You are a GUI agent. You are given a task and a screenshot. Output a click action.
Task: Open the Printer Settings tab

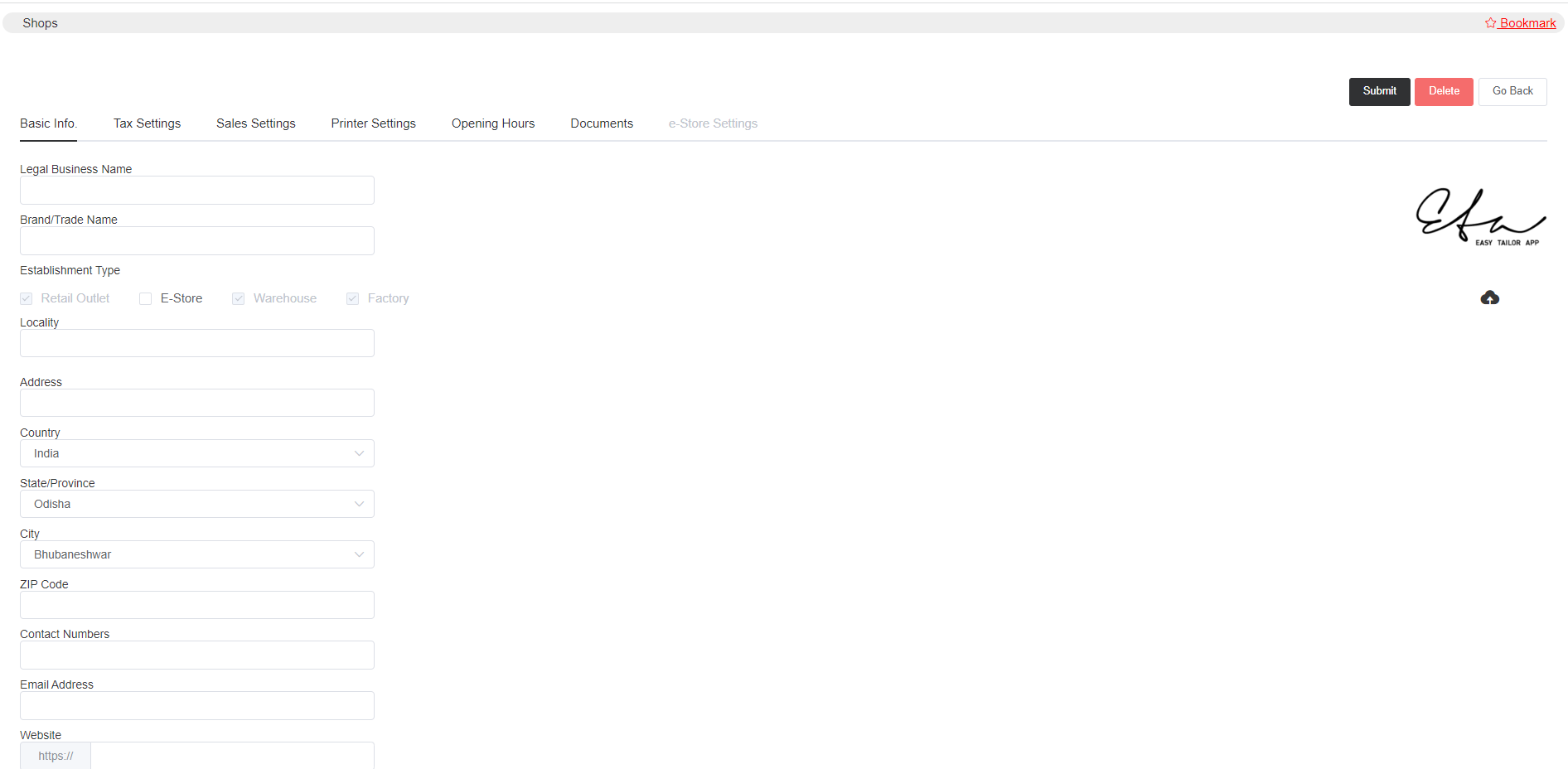click(373, 123)
